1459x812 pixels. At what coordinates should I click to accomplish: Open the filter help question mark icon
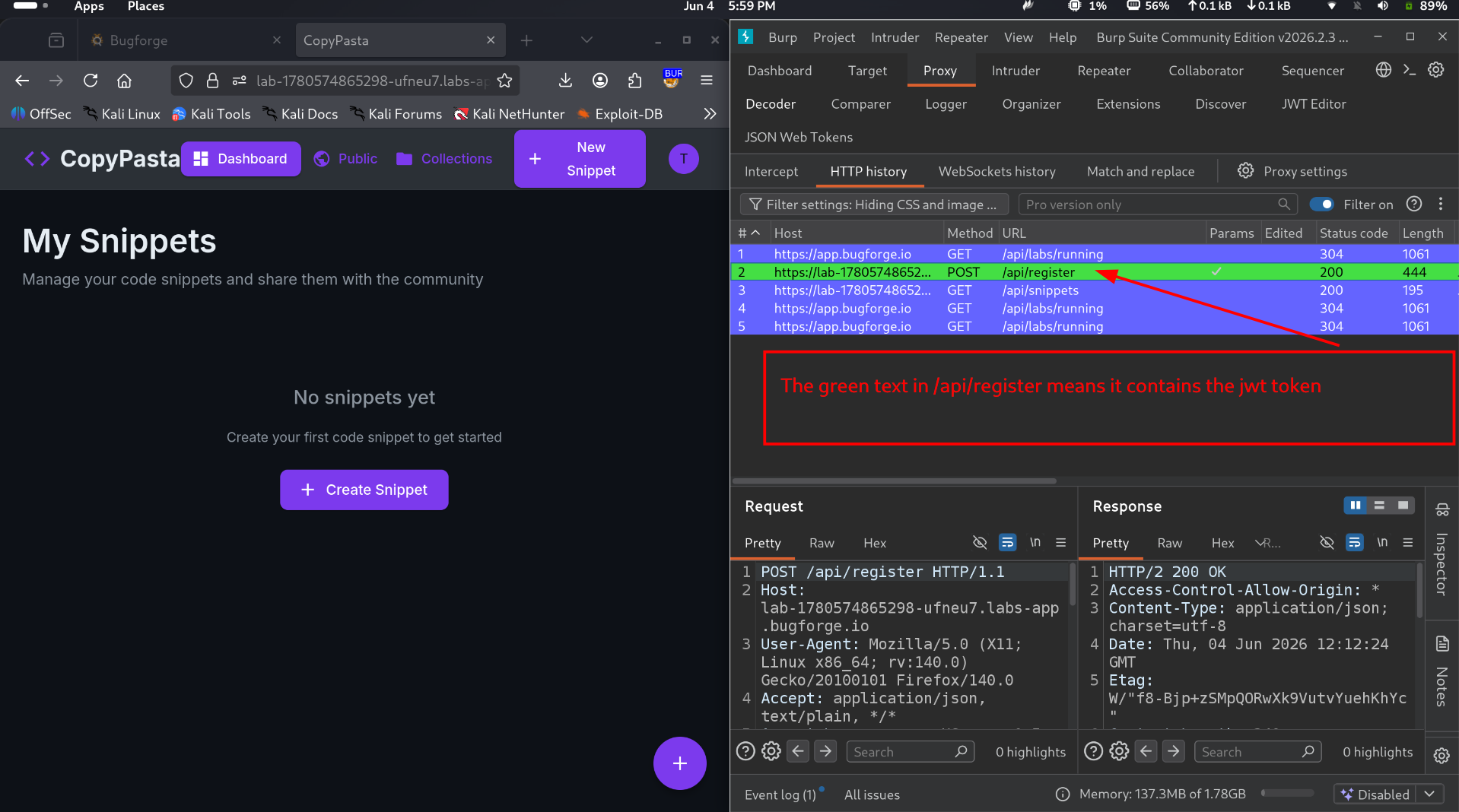(x=1414, y=204)
